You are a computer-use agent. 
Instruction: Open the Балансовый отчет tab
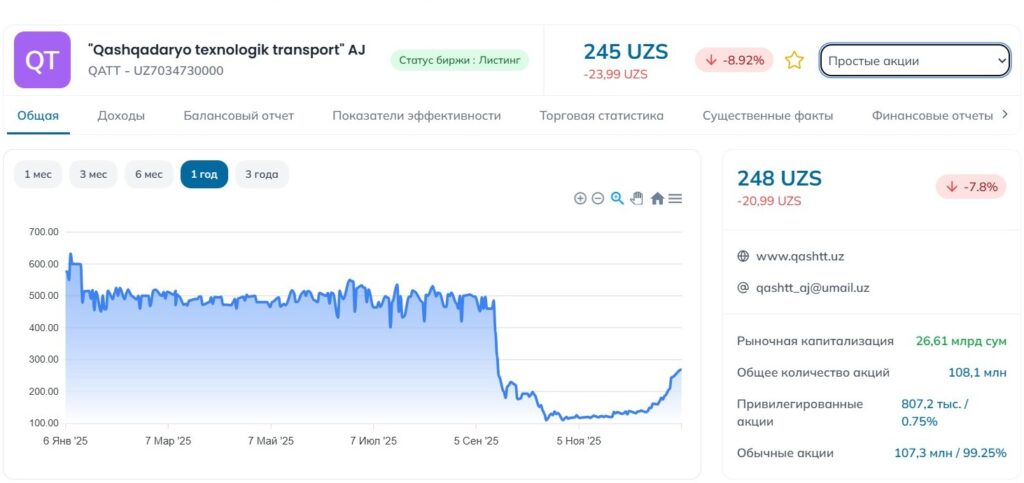(238, 115)
